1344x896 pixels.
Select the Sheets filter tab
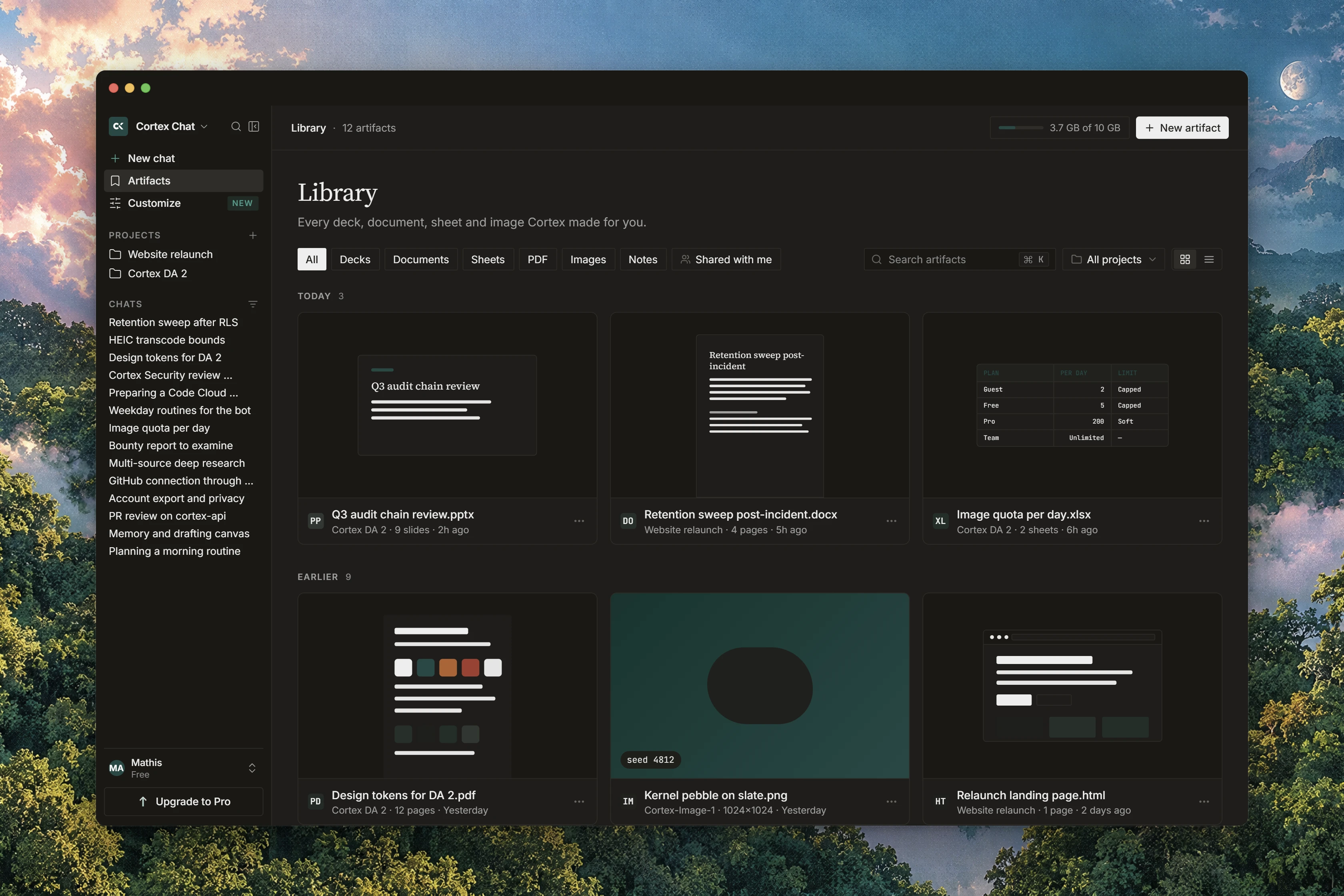click(x=488, y=260)
